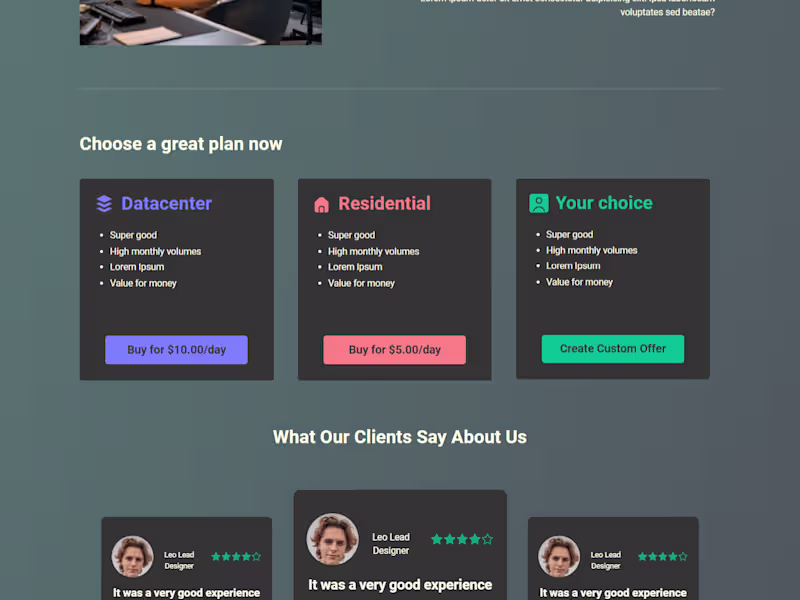Click the empty fifth star on center testimonial
The image size is (800, 600).
(488, 538)
